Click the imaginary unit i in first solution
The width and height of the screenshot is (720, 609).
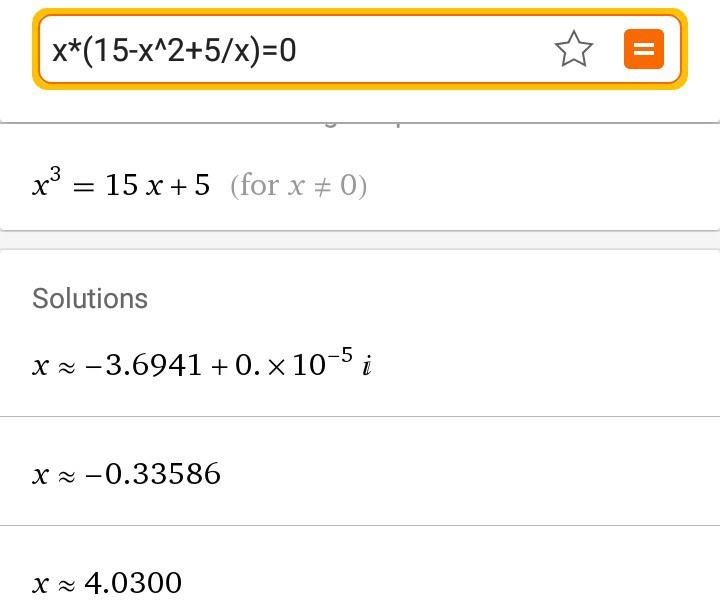pos(367,367)
